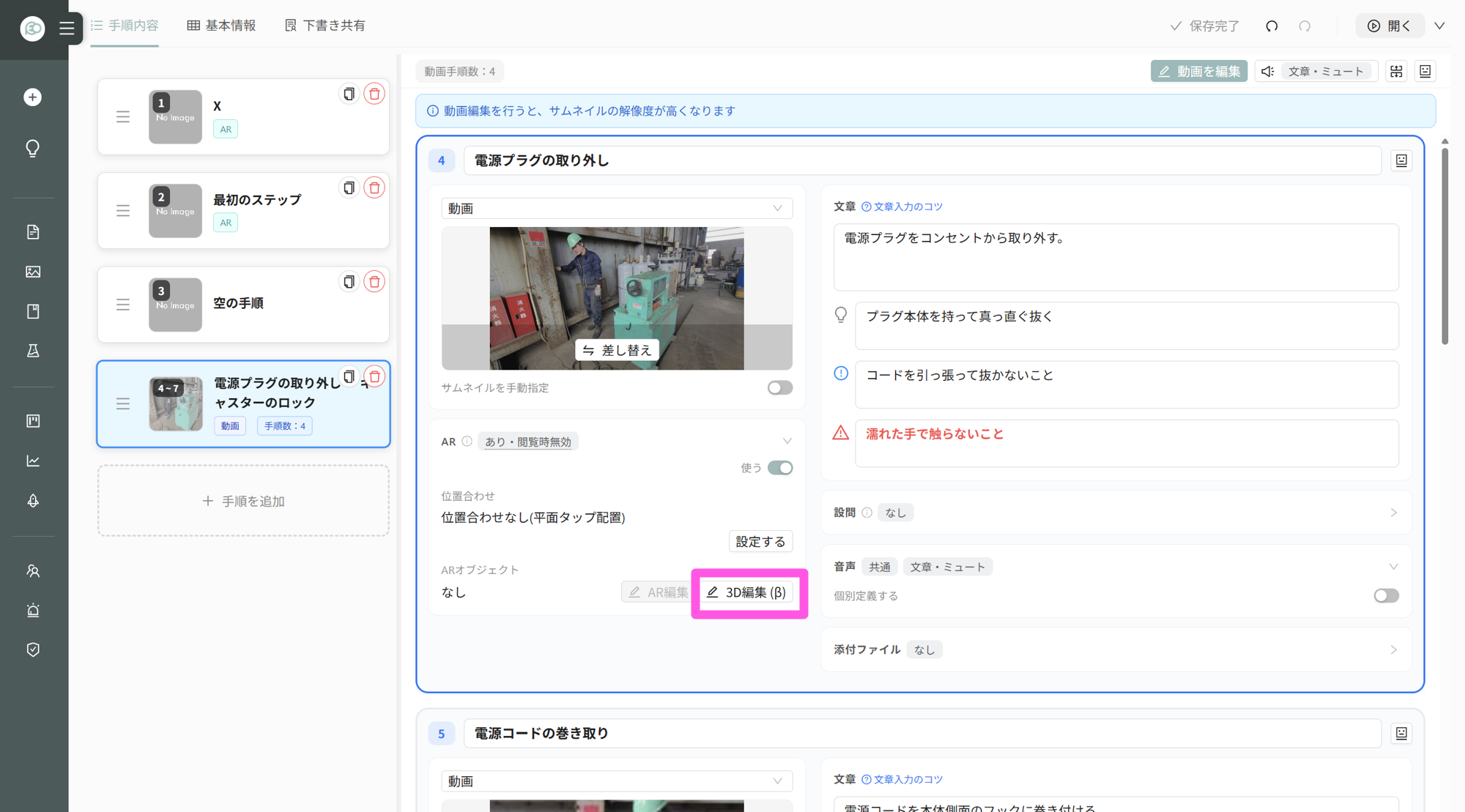Click the undo arrow in top bar

(x=1272, y=26)
